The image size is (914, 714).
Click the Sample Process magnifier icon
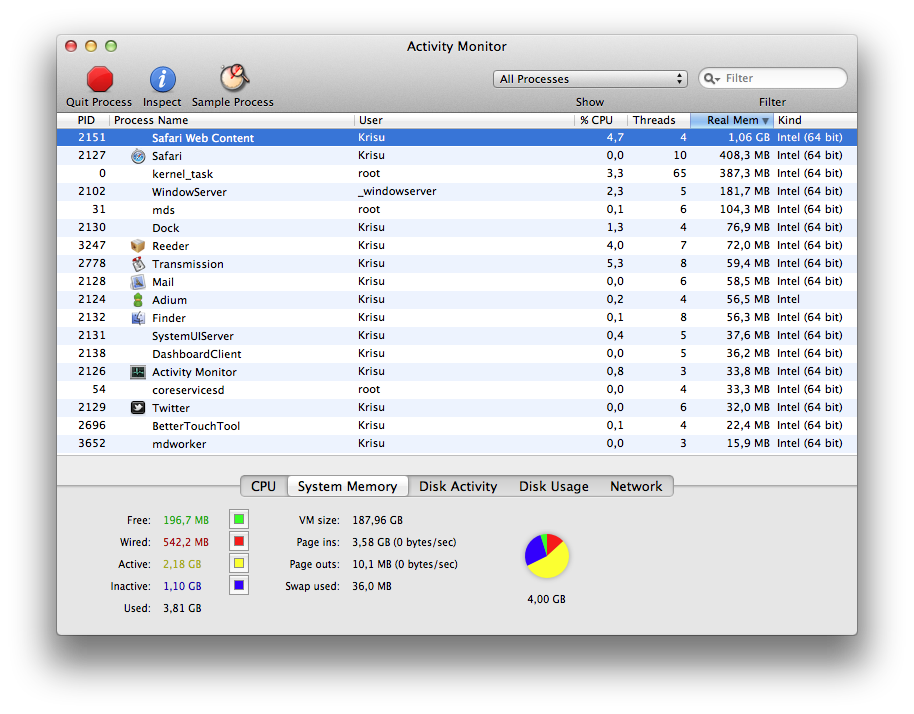coord(234,78)
